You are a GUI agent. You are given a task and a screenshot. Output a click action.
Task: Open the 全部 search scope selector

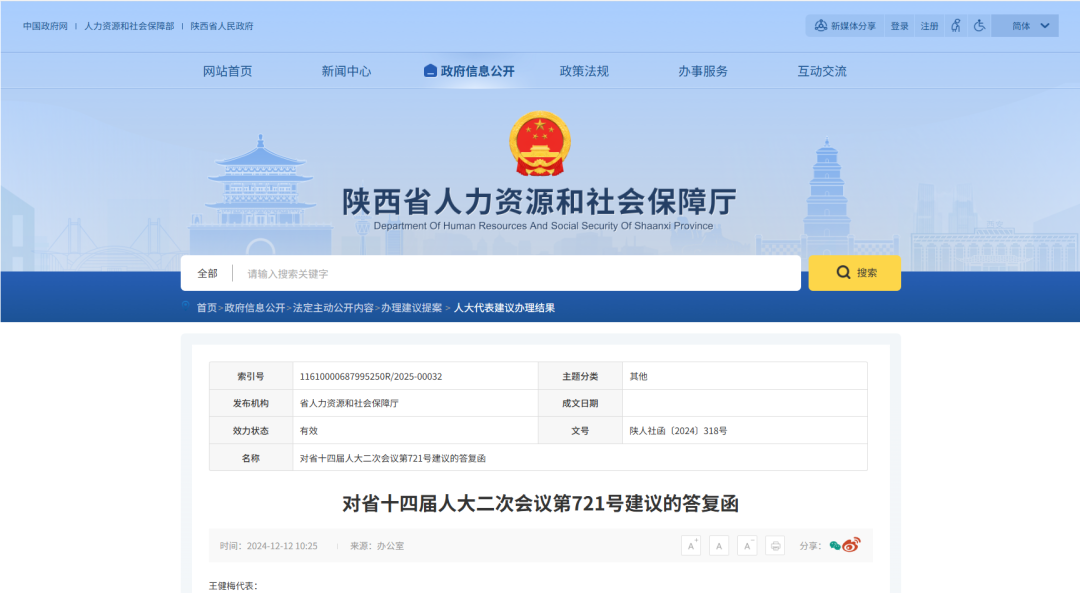click(207, 273)
